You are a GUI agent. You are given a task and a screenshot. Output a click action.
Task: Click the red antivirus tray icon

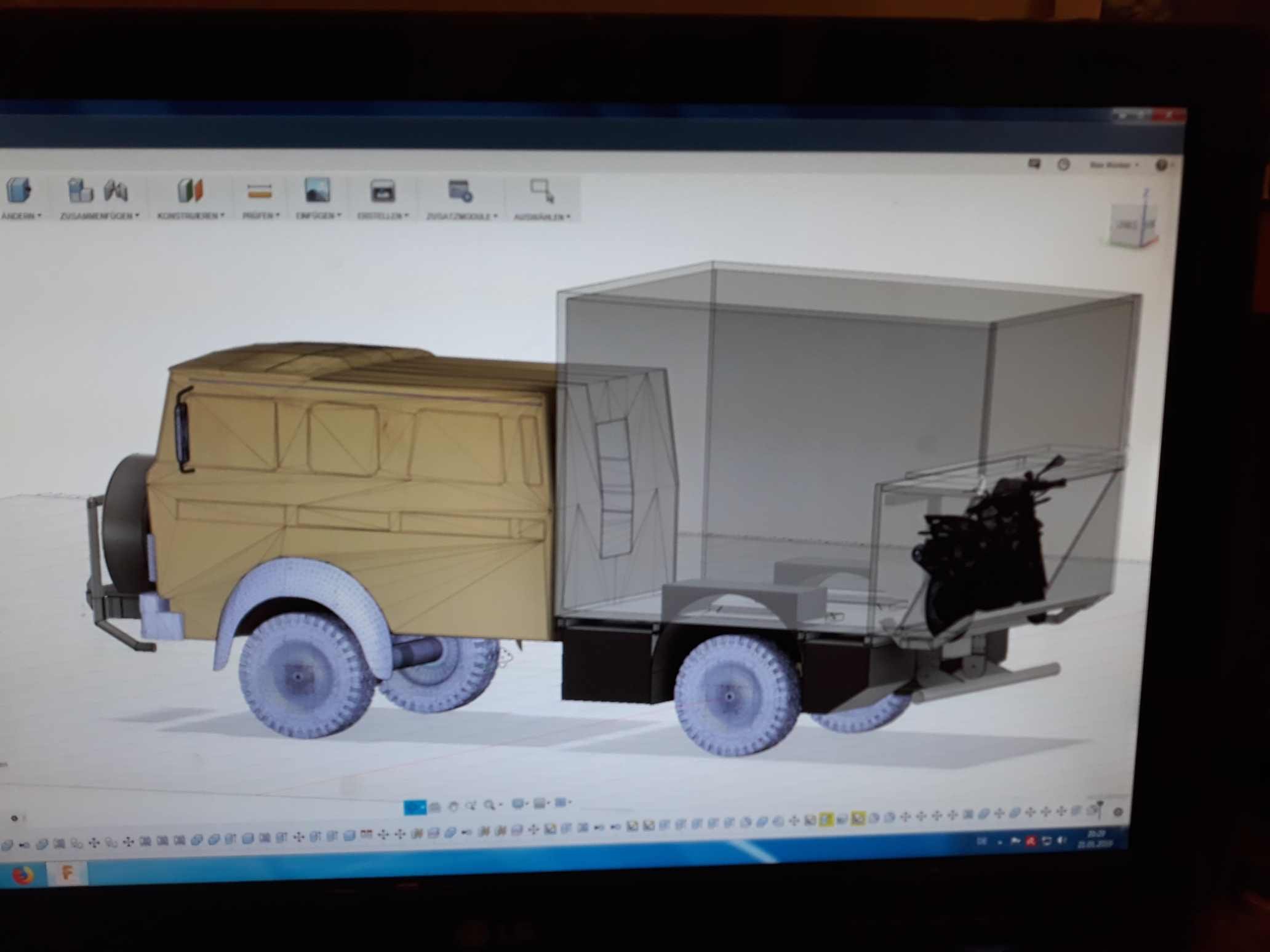tap(1031, 841)
